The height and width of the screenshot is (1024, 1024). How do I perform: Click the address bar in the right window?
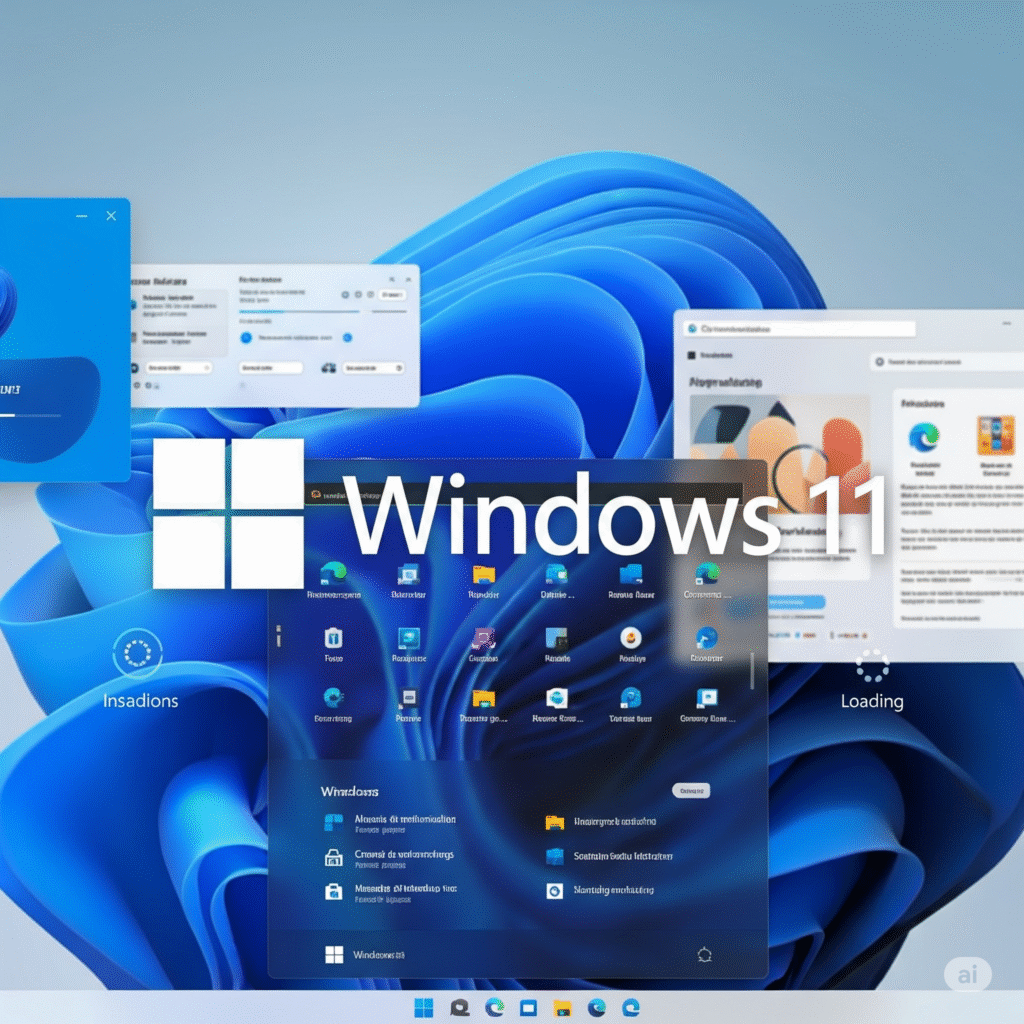(799, 328)
